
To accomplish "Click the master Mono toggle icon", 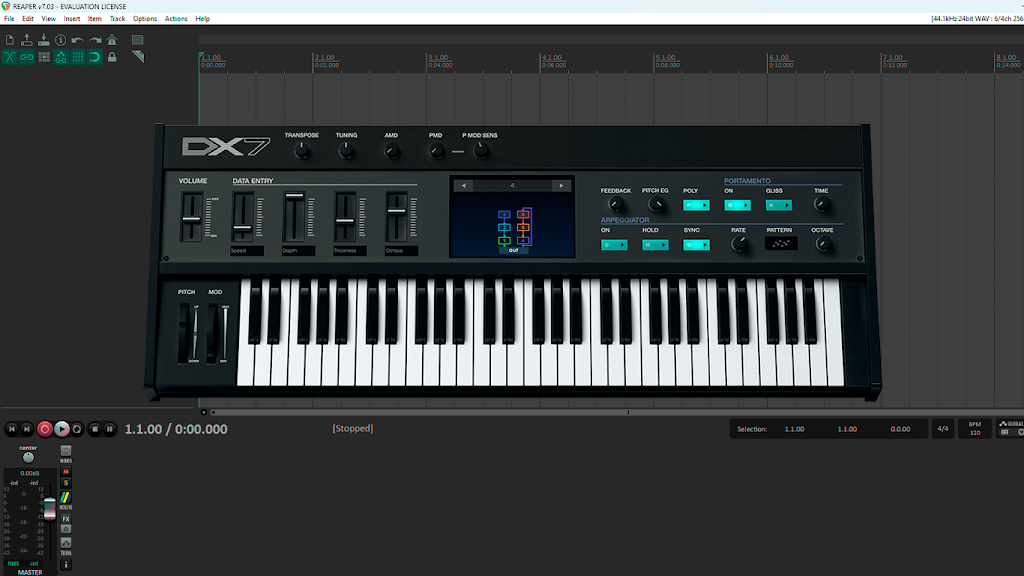I will [x=66, y=451].
